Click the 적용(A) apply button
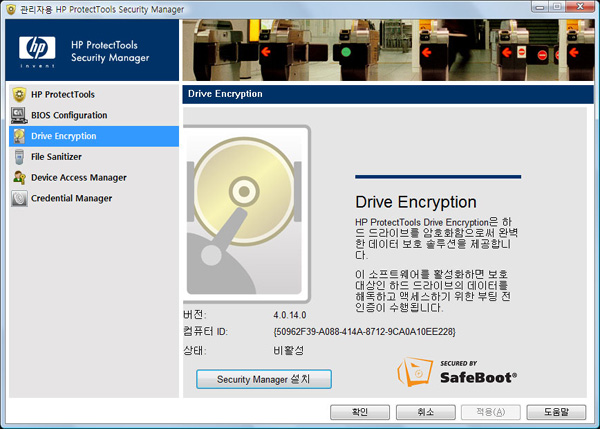 pyautogui.click(x=491, y=412)
